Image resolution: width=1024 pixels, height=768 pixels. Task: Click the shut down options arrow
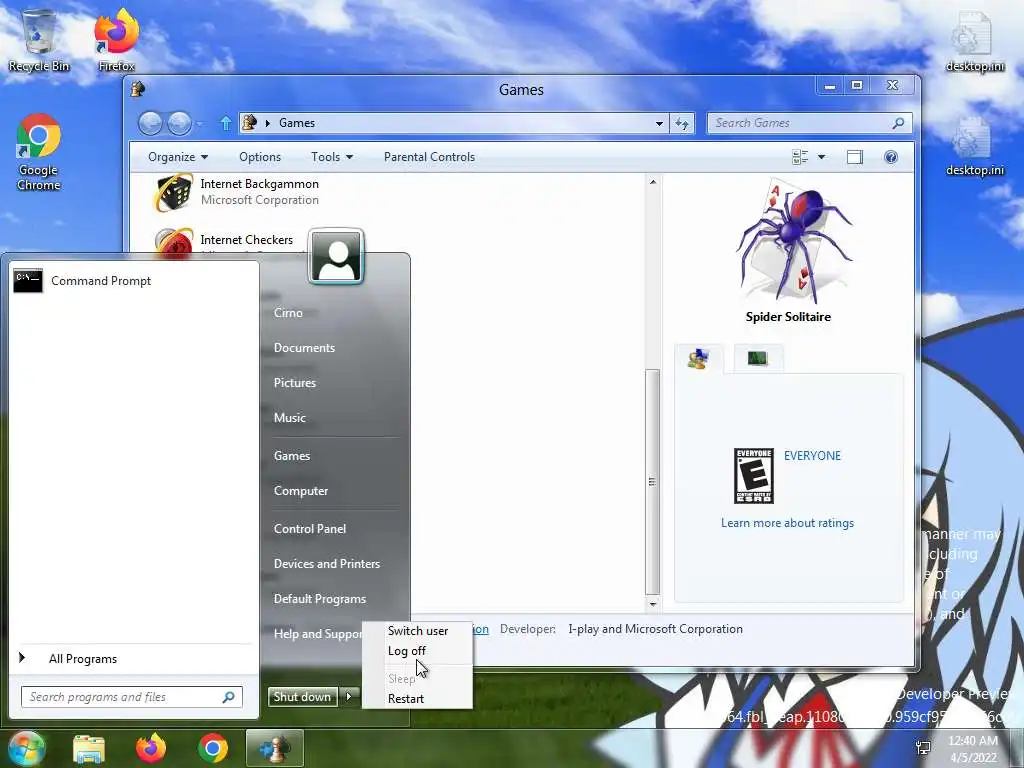click(x=349, y=697)
